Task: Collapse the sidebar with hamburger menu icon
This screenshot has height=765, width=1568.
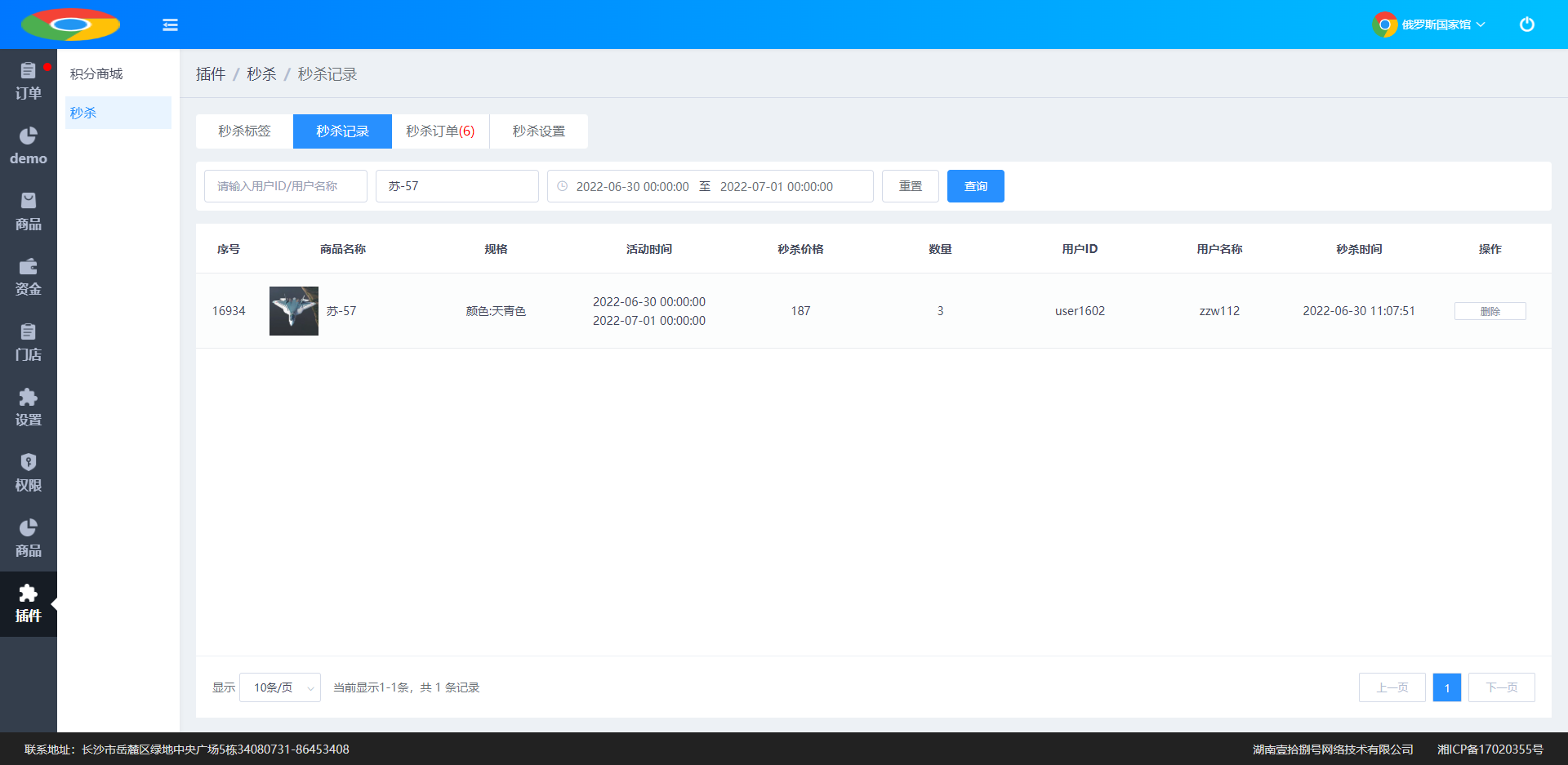Action: point(170,24)
